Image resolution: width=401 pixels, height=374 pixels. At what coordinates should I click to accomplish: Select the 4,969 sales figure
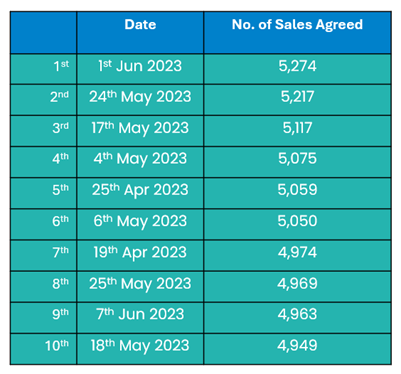click(297, 287)
